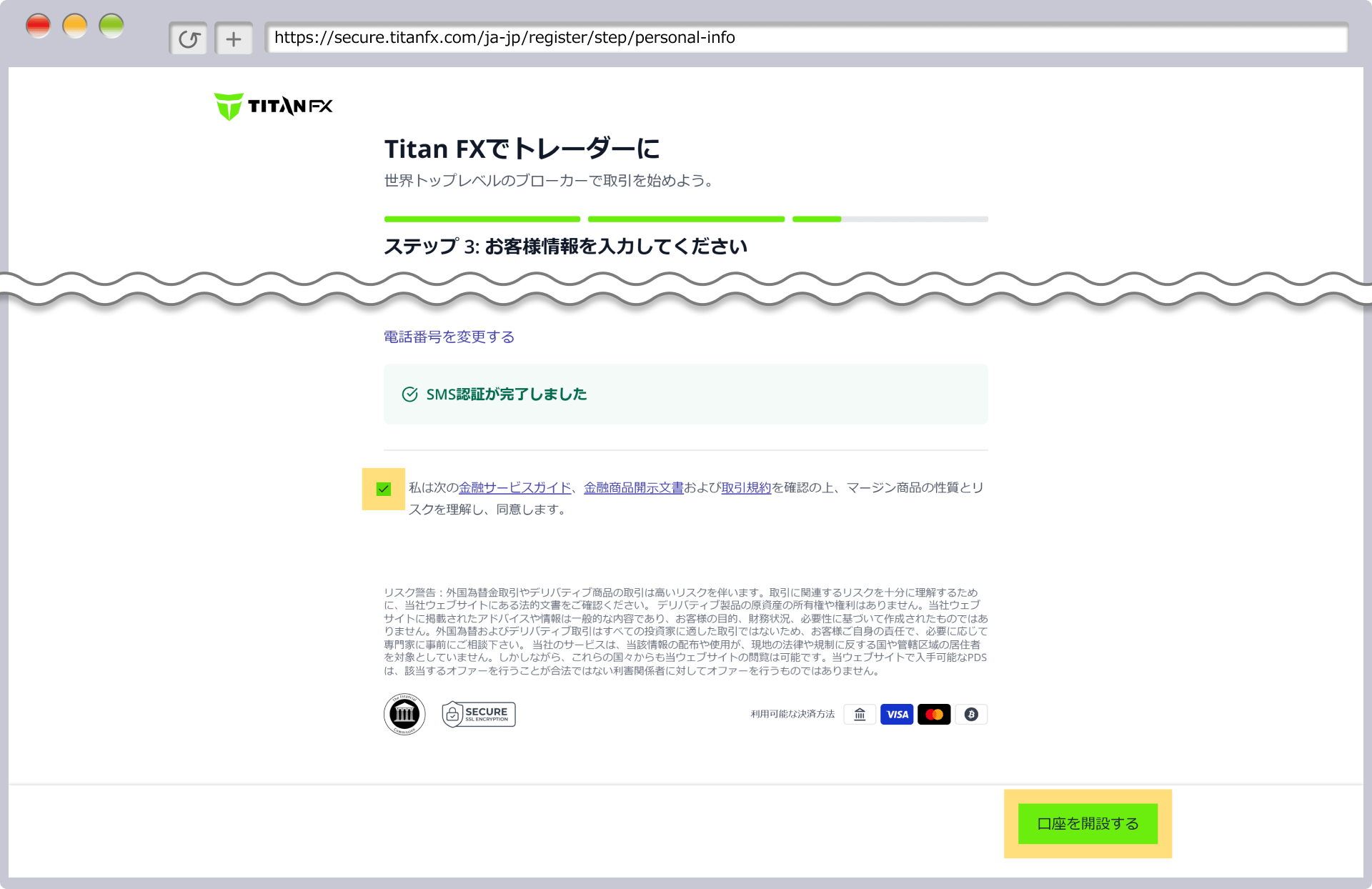Click the bank transfer payment icon
1372x889 pixels.
(x=860, y=714)
